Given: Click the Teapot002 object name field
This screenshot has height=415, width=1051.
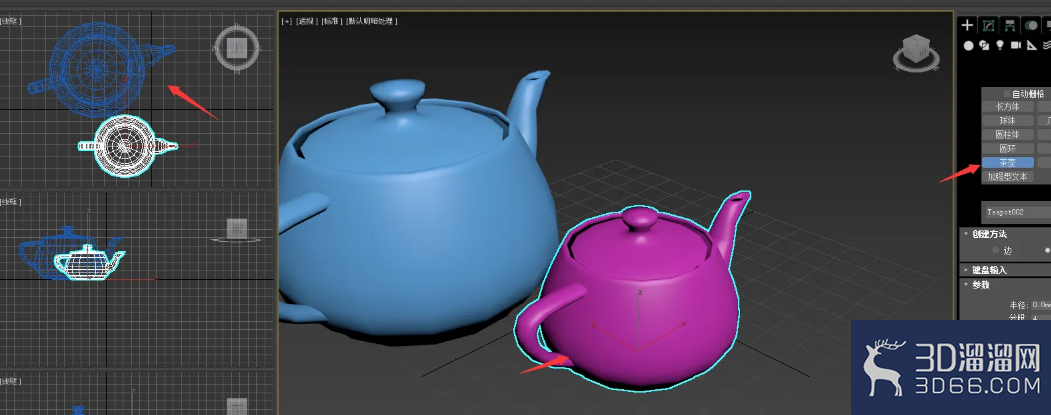Looking at the screenshot, I should pos(1016,212).
